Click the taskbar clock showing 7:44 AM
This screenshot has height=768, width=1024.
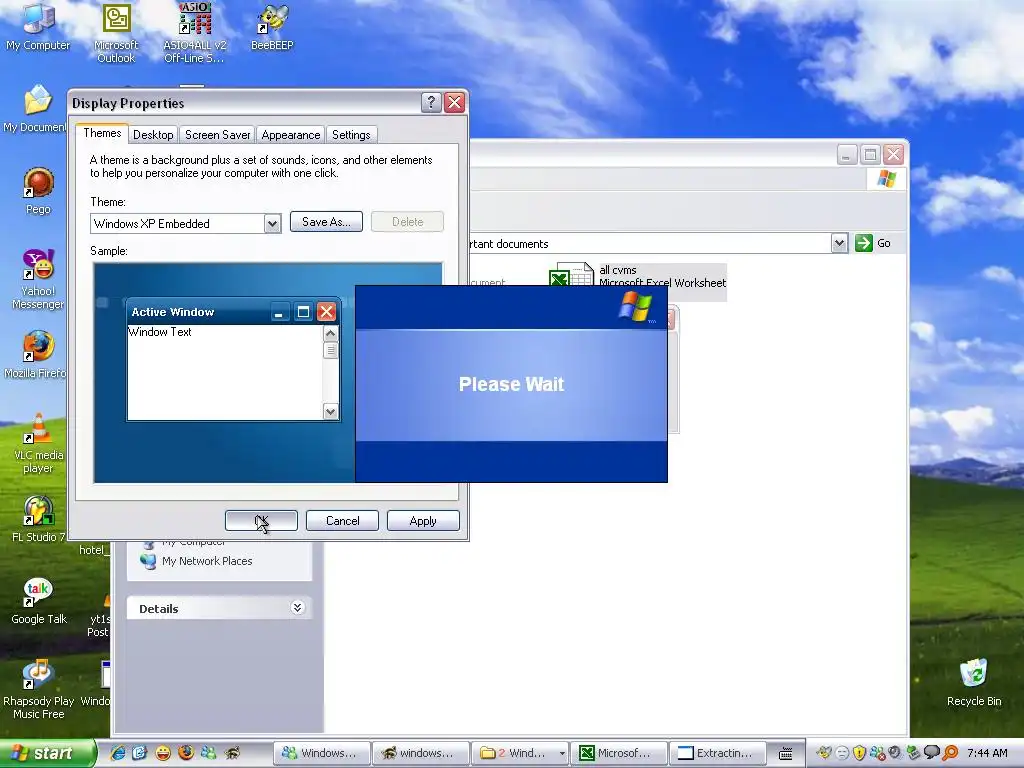pos(987,753)
